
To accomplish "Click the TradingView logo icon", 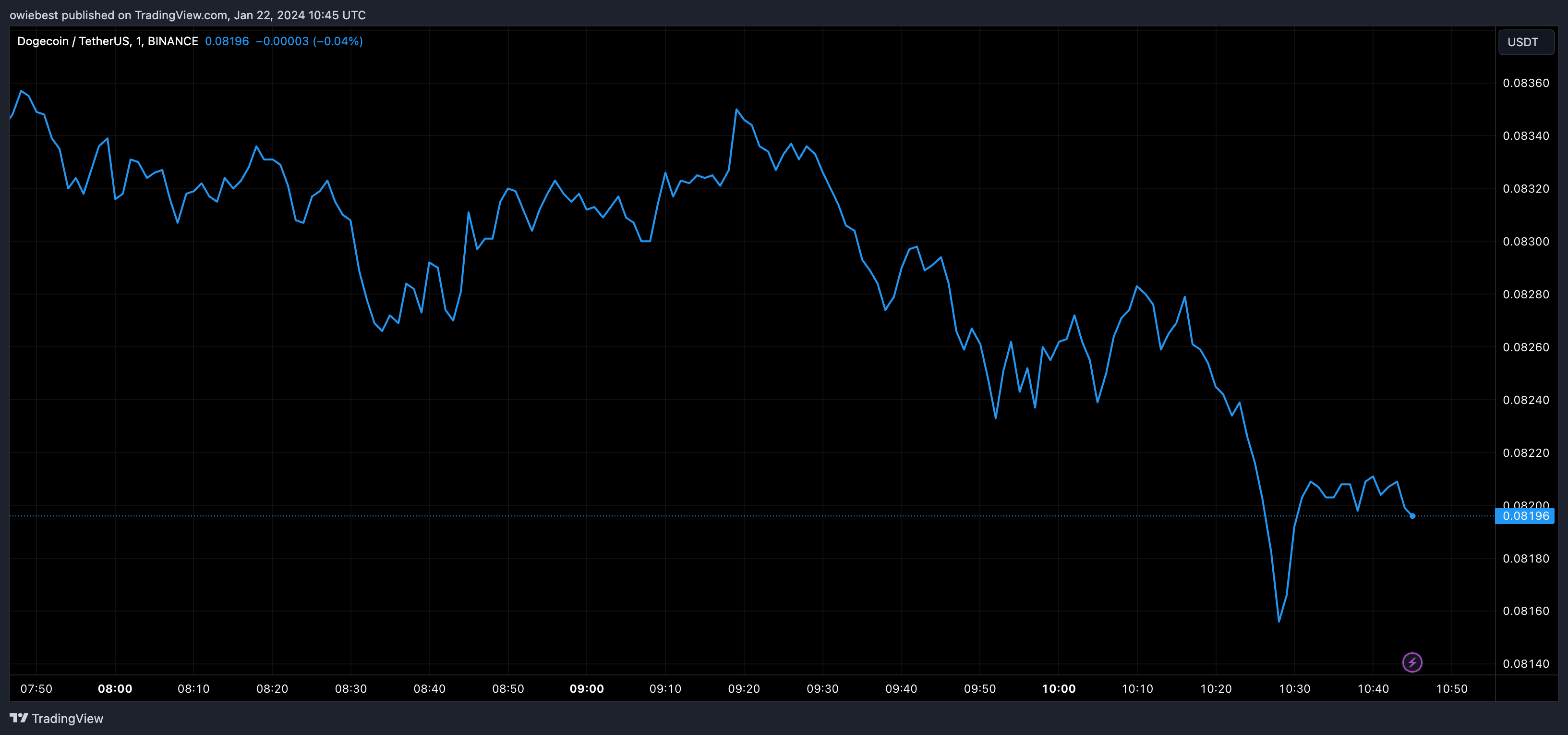I will coord(19,718).
